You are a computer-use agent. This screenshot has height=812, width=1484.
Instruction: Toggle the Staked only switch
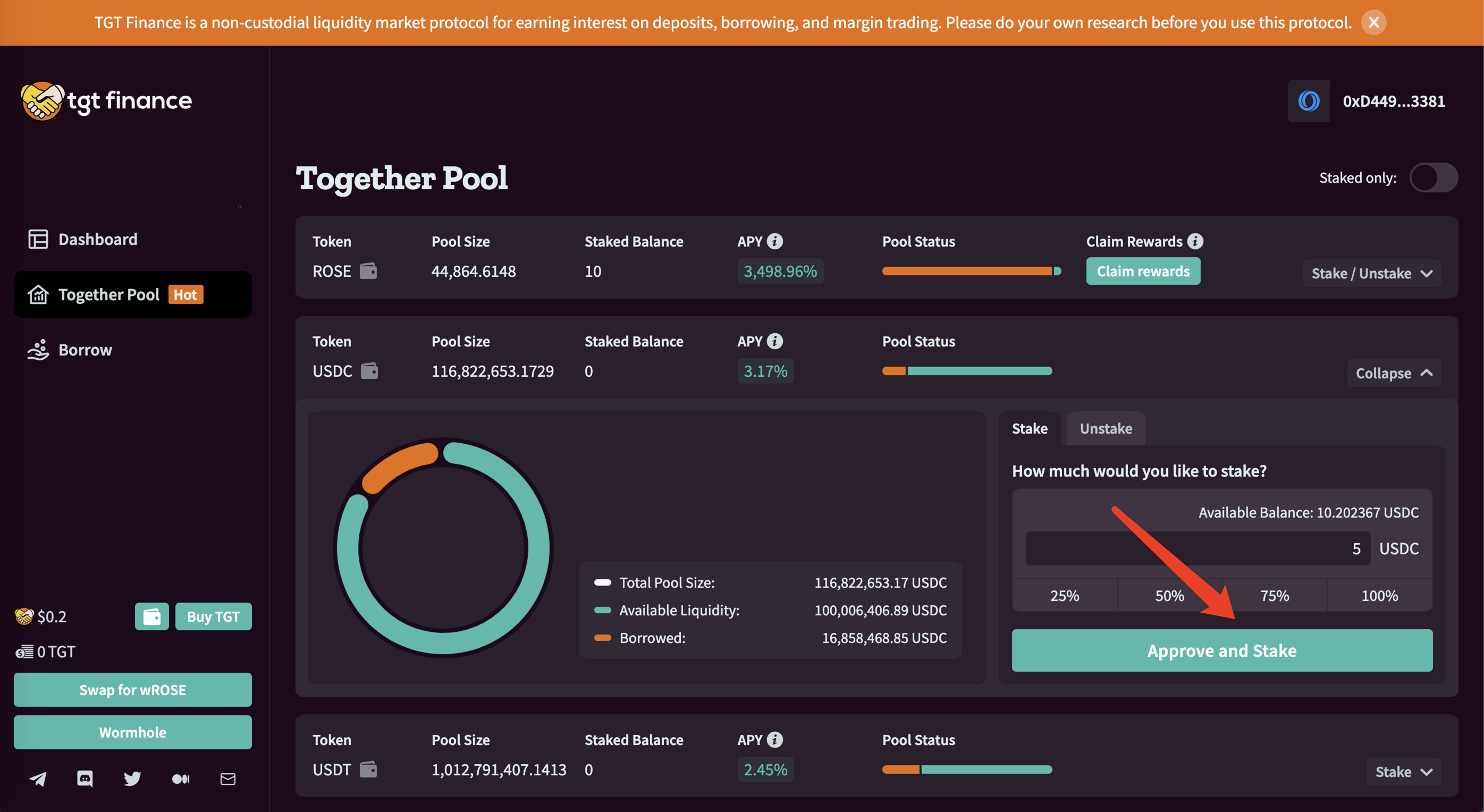click(x=1434, y=177)
